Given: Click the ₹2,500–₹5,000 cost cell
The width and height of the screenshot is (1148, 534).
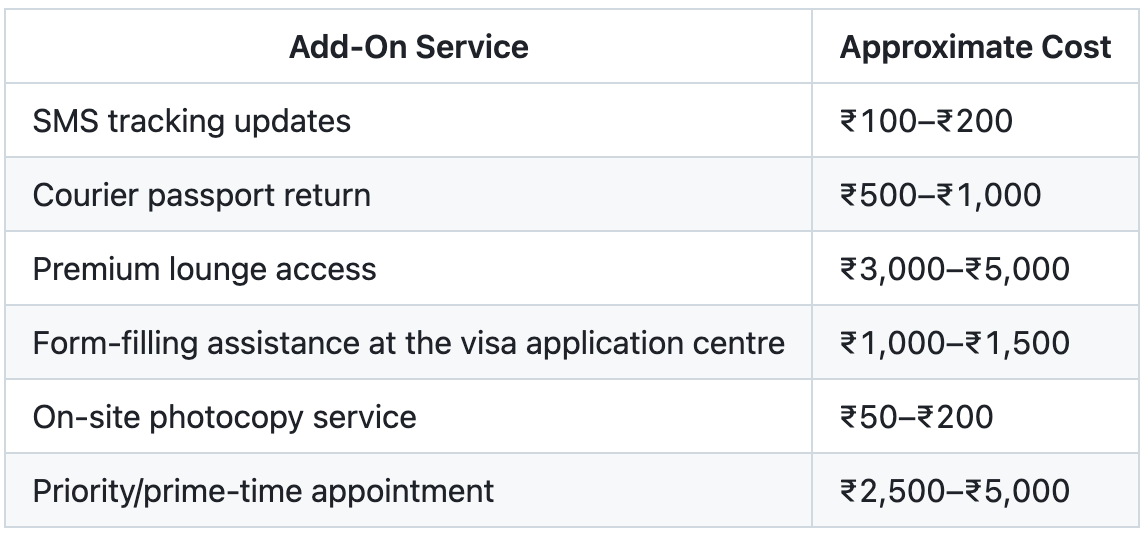Looking at the screenshot, I should 954,490.
